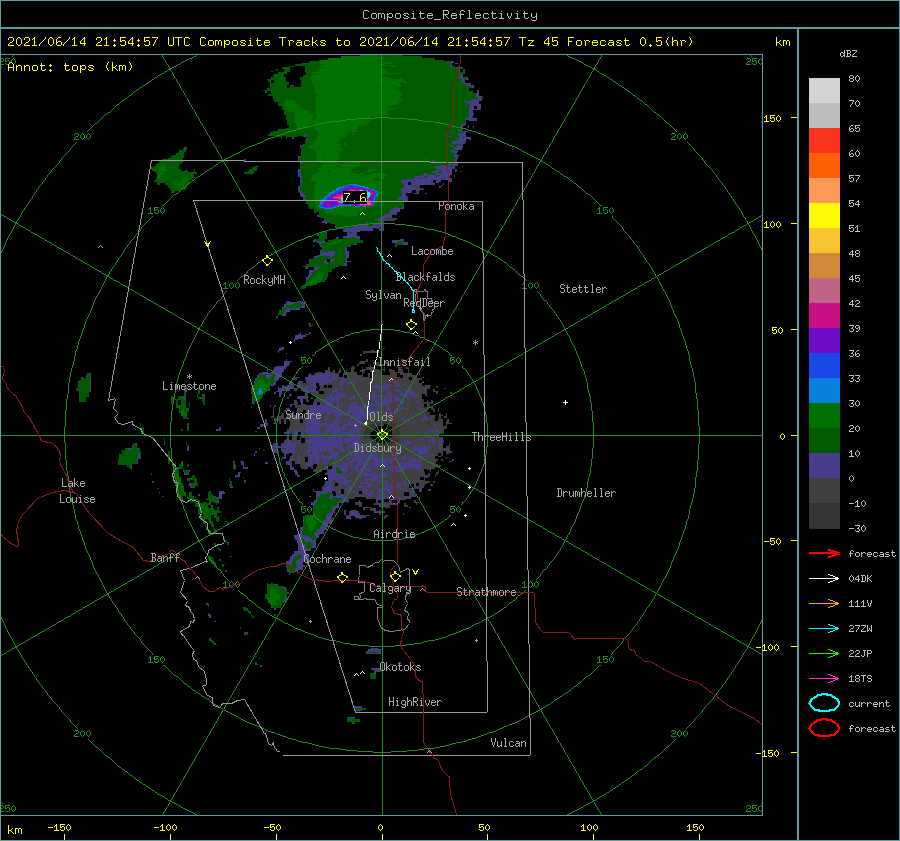The height and width of the screenshot is (841, 900).
Task: Click the magenta 18TS arrow icon
Action: pyautogui.click(x=824, y=679)
